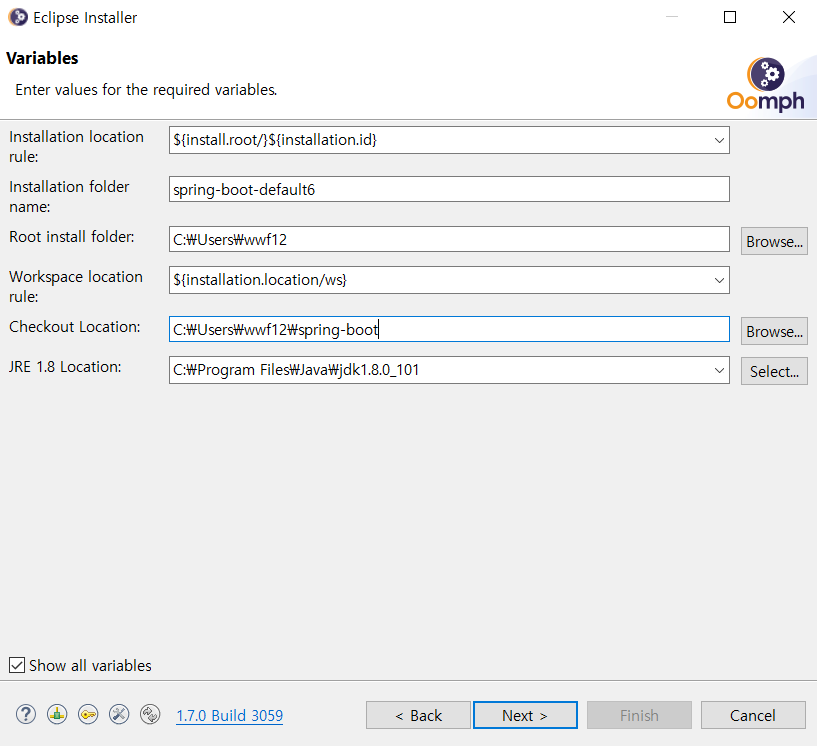Open the Help icon in bottom toolbar
The height and width of the screenshot is (746, 817).
coord(26,714)
